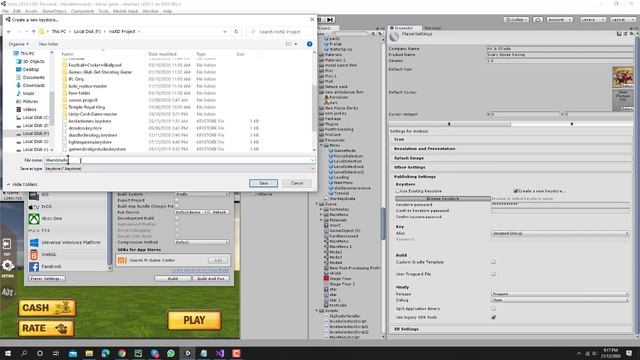Open the Organize dropdown in the dialog
Viewport: 640px width, 360px height.
pyautogui.click(x=18, y=44)
